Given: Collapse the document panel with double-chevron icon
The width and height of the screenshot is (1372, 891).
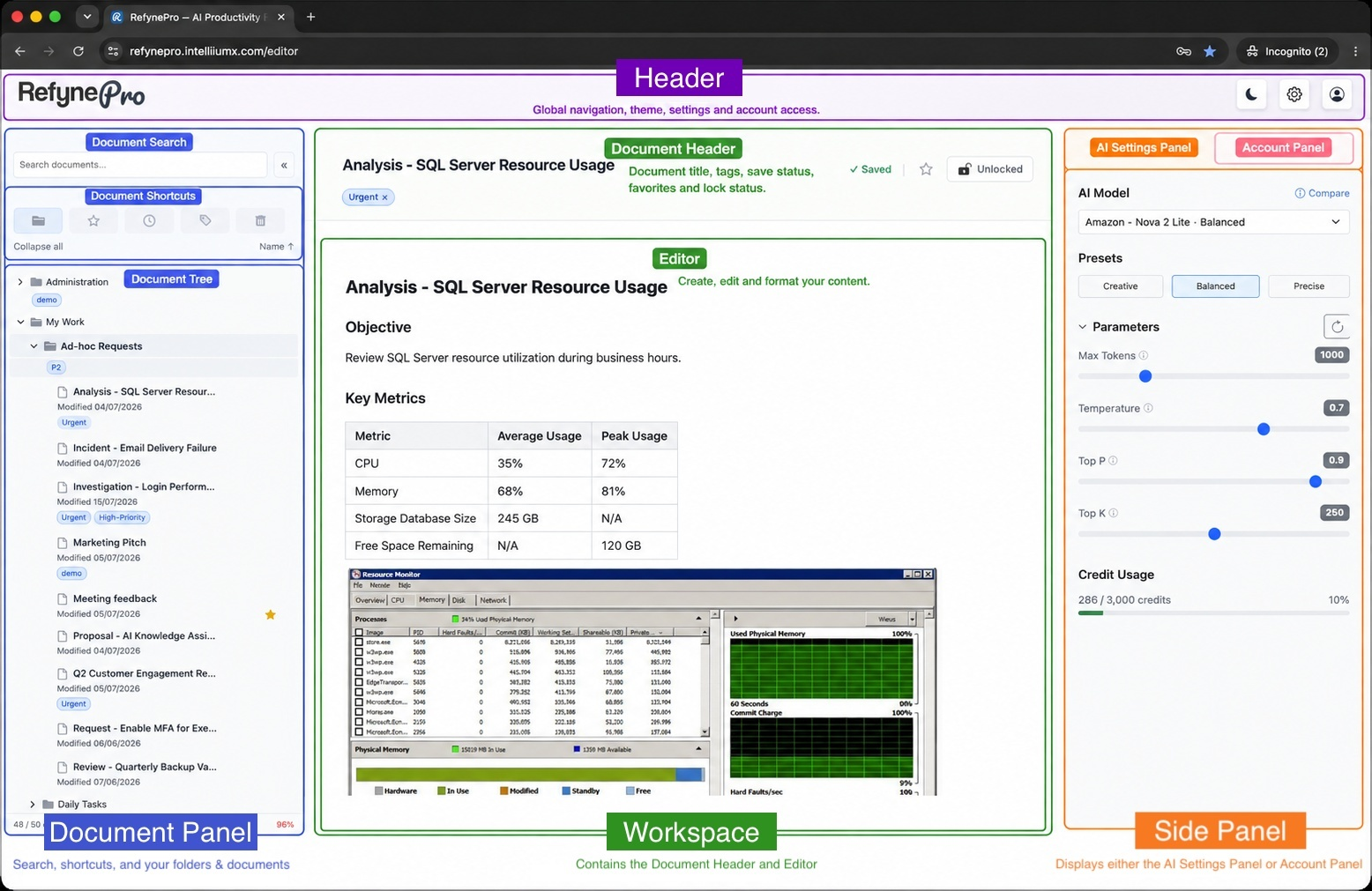Looking at the screenshot, I should (x=284, y=165).
